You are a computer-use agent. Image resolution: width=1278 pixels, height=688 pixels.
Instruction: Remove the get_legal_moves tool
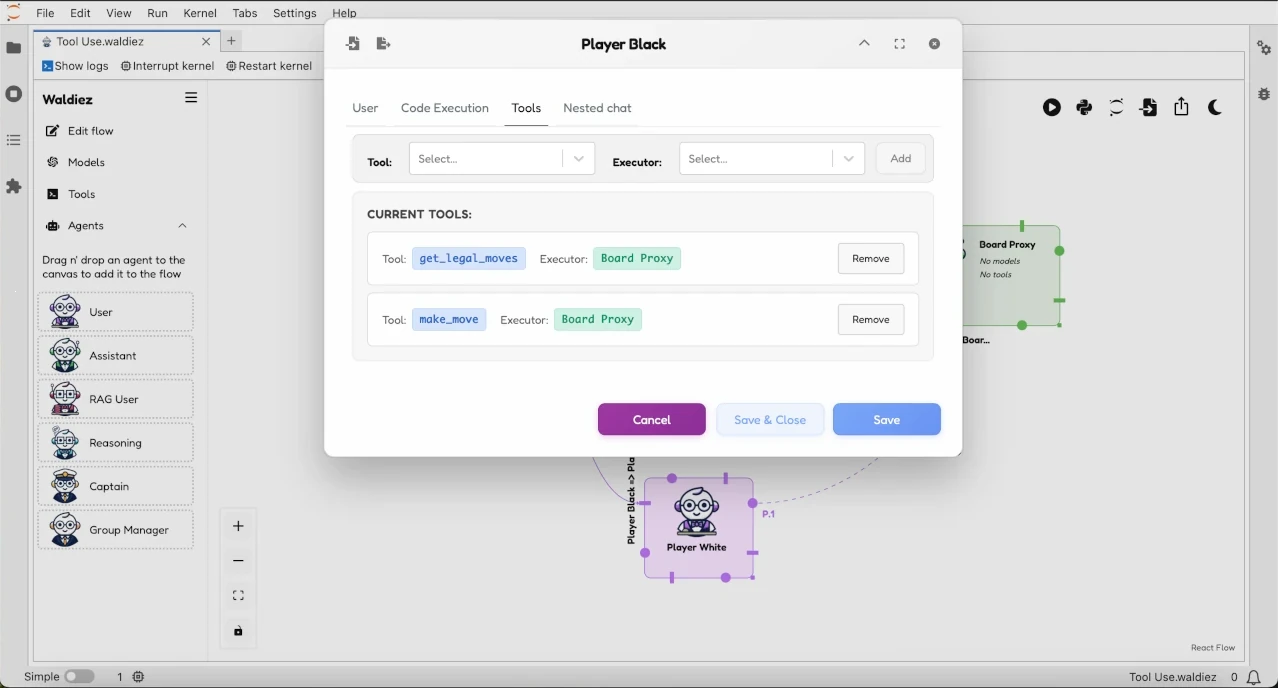(x=870, y=259)
